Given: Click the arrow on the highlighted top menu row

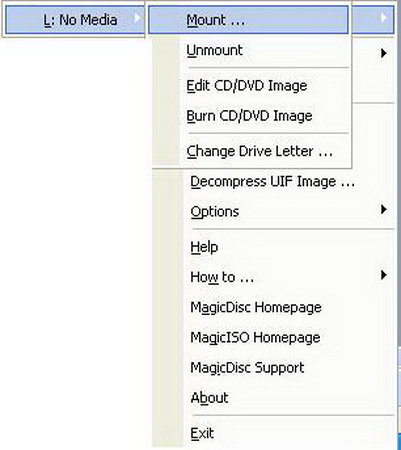Looking at the screenshot, I should coord(384,17).
